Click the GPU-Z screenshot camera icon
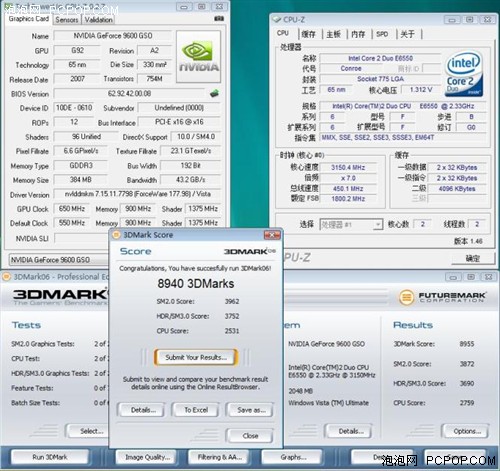 click(219, 19)
